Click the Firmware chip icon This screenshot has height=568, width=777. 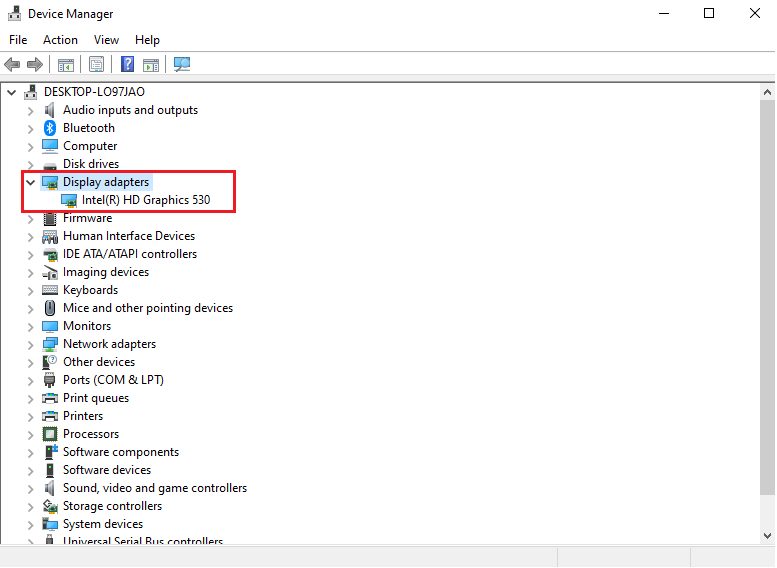click(x=50, y=218)
